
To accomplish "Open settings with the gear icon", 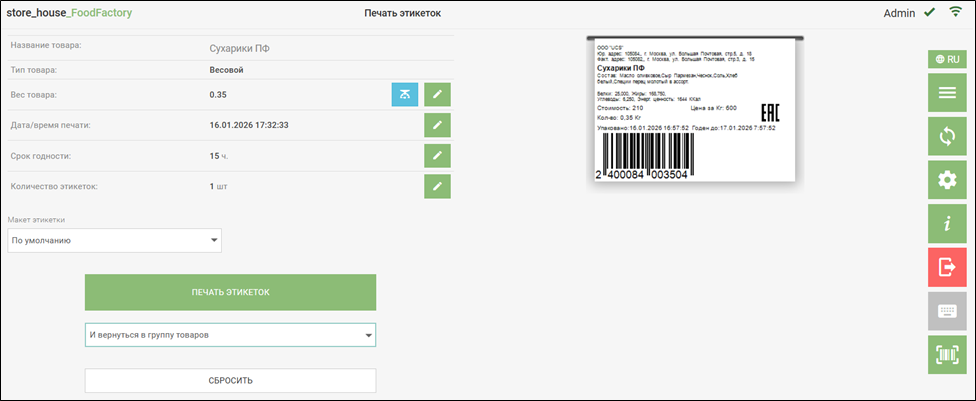I will (x=946, y=180).
